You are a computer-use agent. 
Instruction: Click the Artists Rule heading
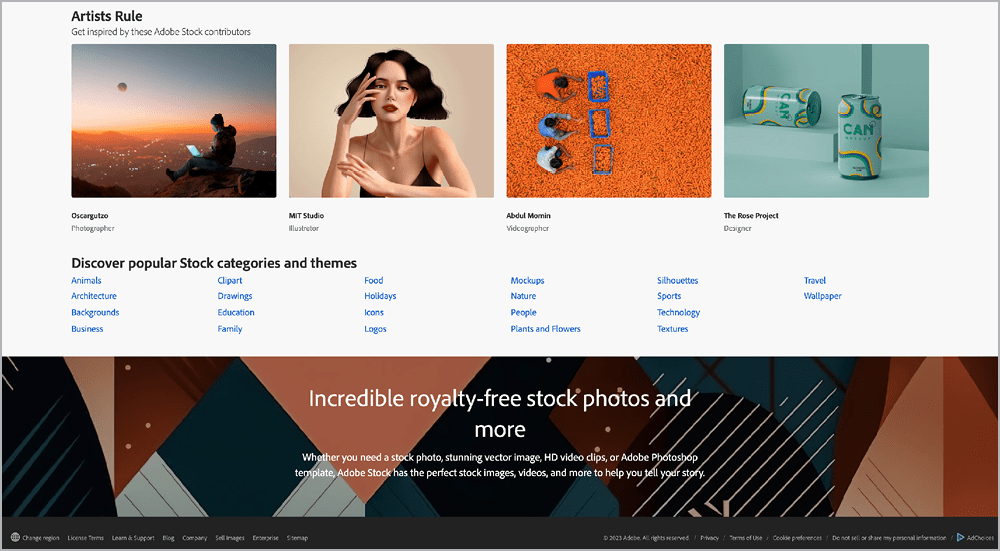tap(107, 16)
